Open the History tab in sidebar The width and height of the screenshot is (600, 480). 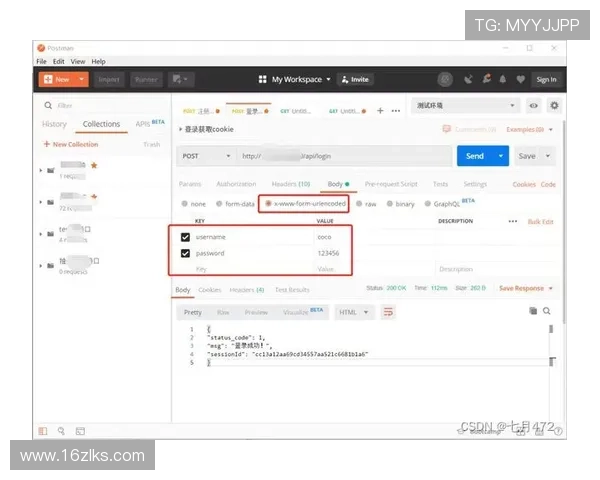tap(54, 124)
